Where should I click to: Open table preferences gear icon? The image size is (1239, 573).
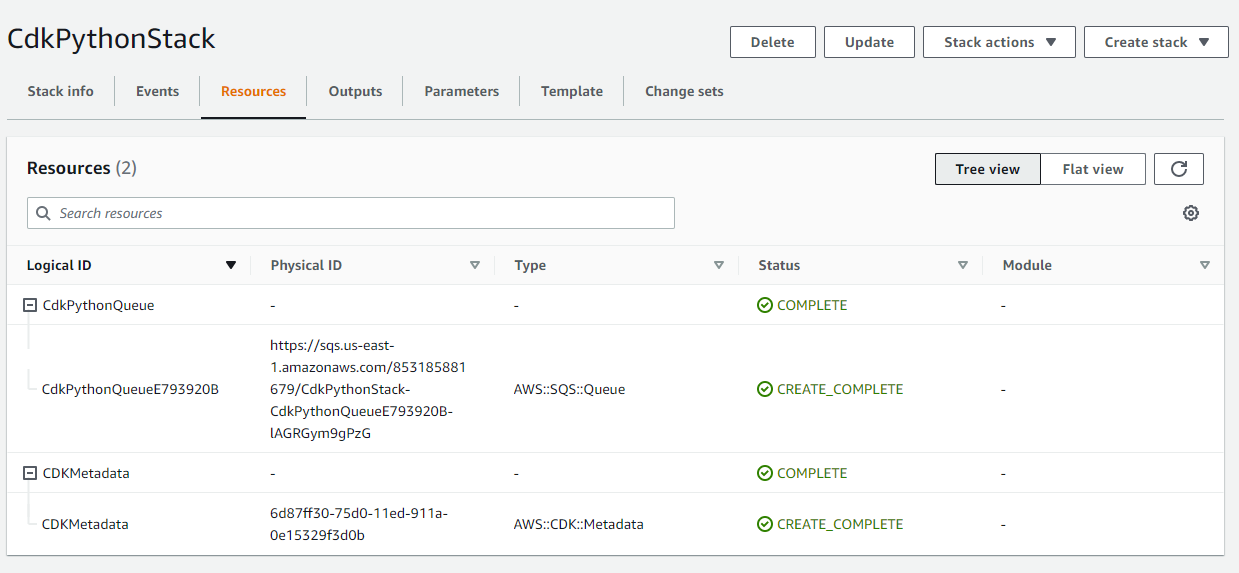tap(1190, 213)
